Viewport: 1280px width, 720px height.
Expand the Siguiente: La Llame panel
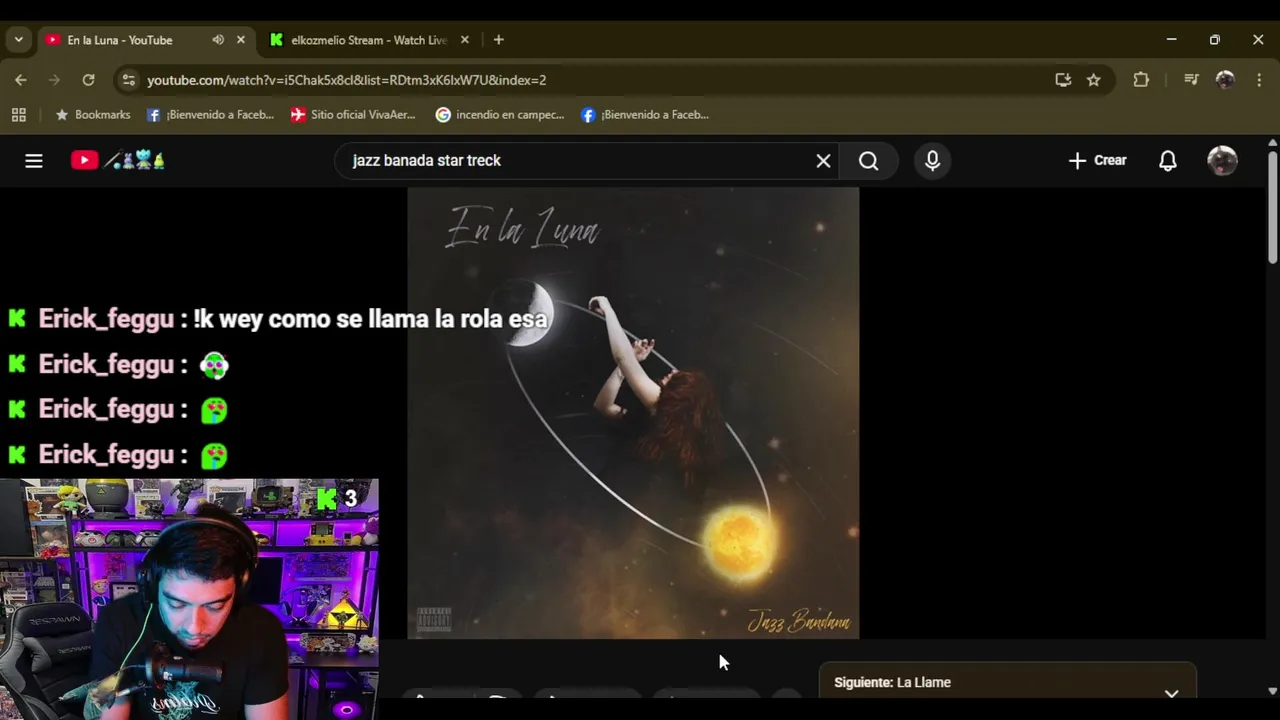tap(1171, 692)
